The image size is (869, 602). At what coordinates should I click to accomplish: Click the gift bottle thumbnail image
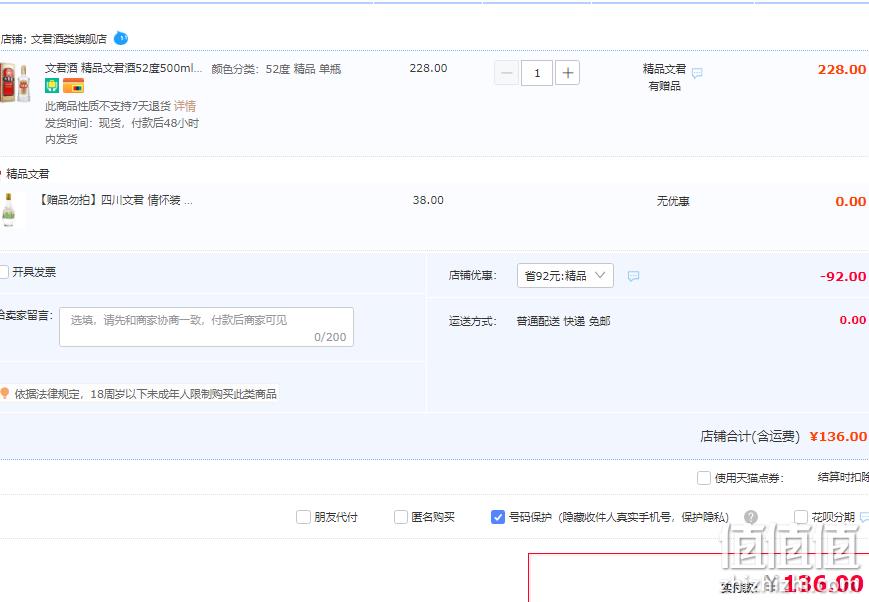(8, 210)
